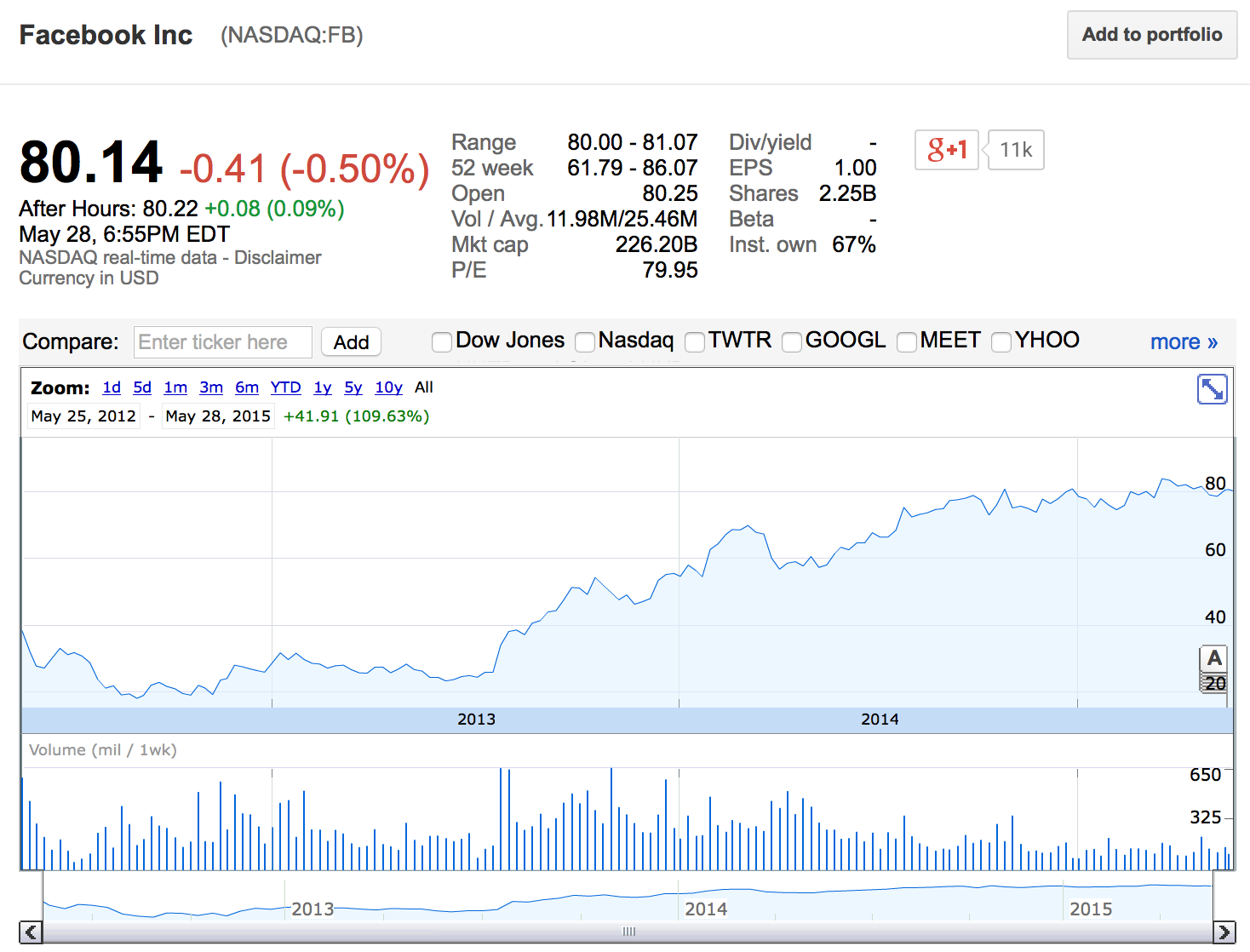
Task: Click the 52 week range value
Action: 633,168
